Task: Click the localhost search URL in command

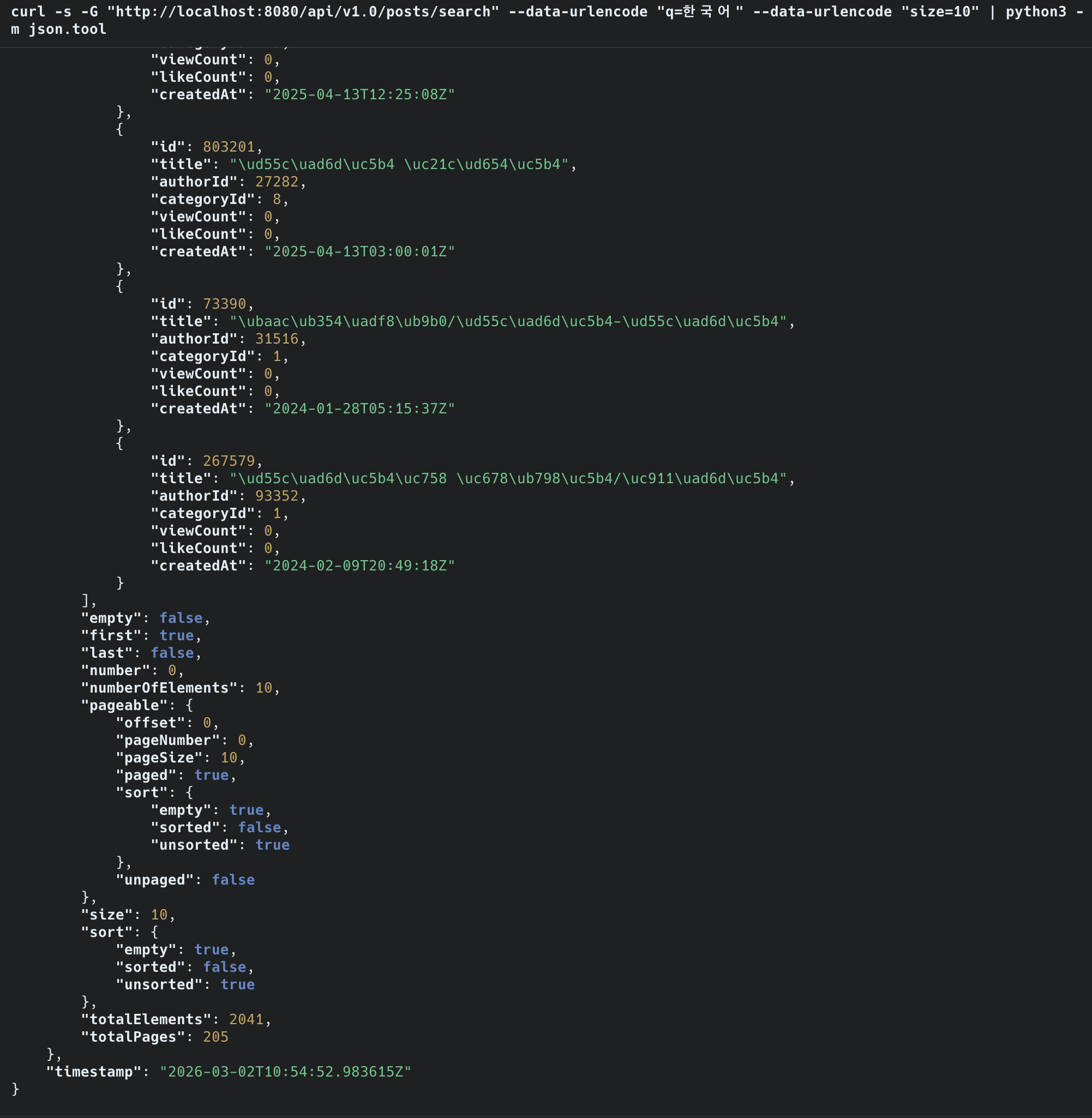Action: click(303, 11)
